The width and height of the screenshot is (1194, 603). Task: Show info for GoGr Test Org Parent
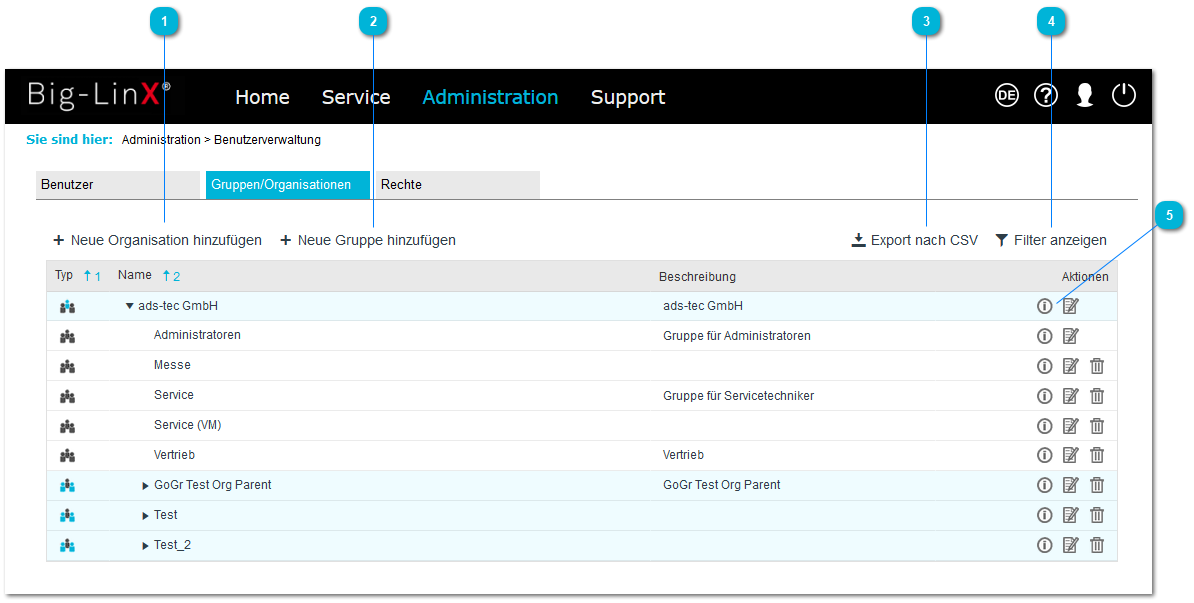[1045, 486]
